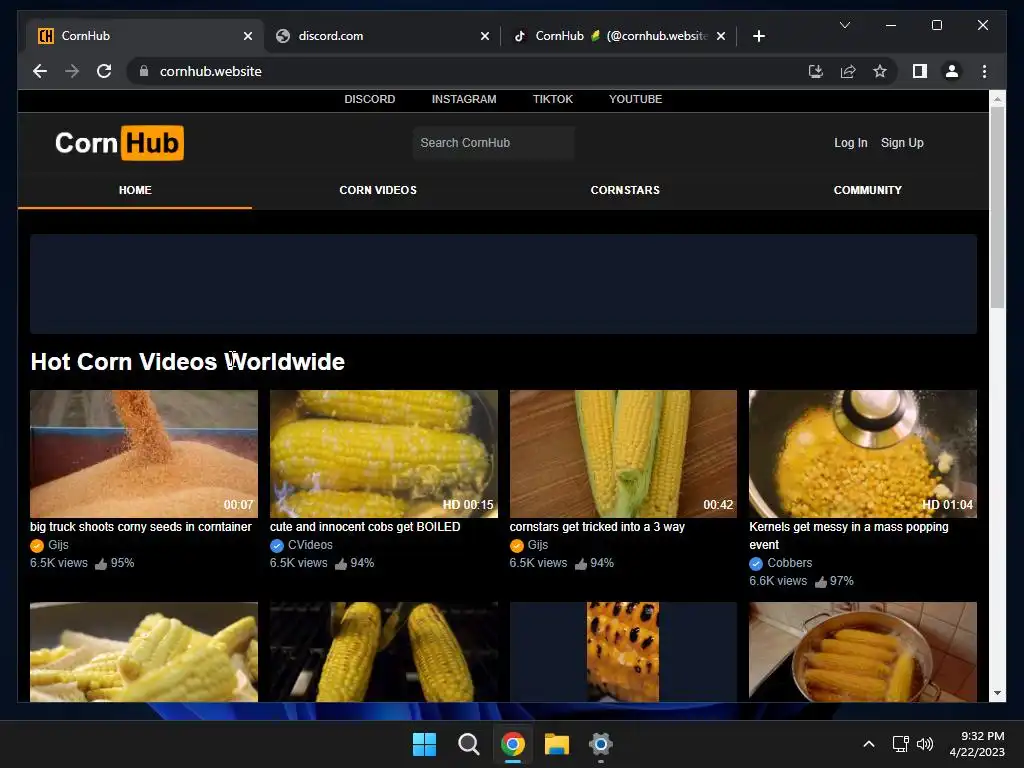Toggle the browser side panel icon

920,71
